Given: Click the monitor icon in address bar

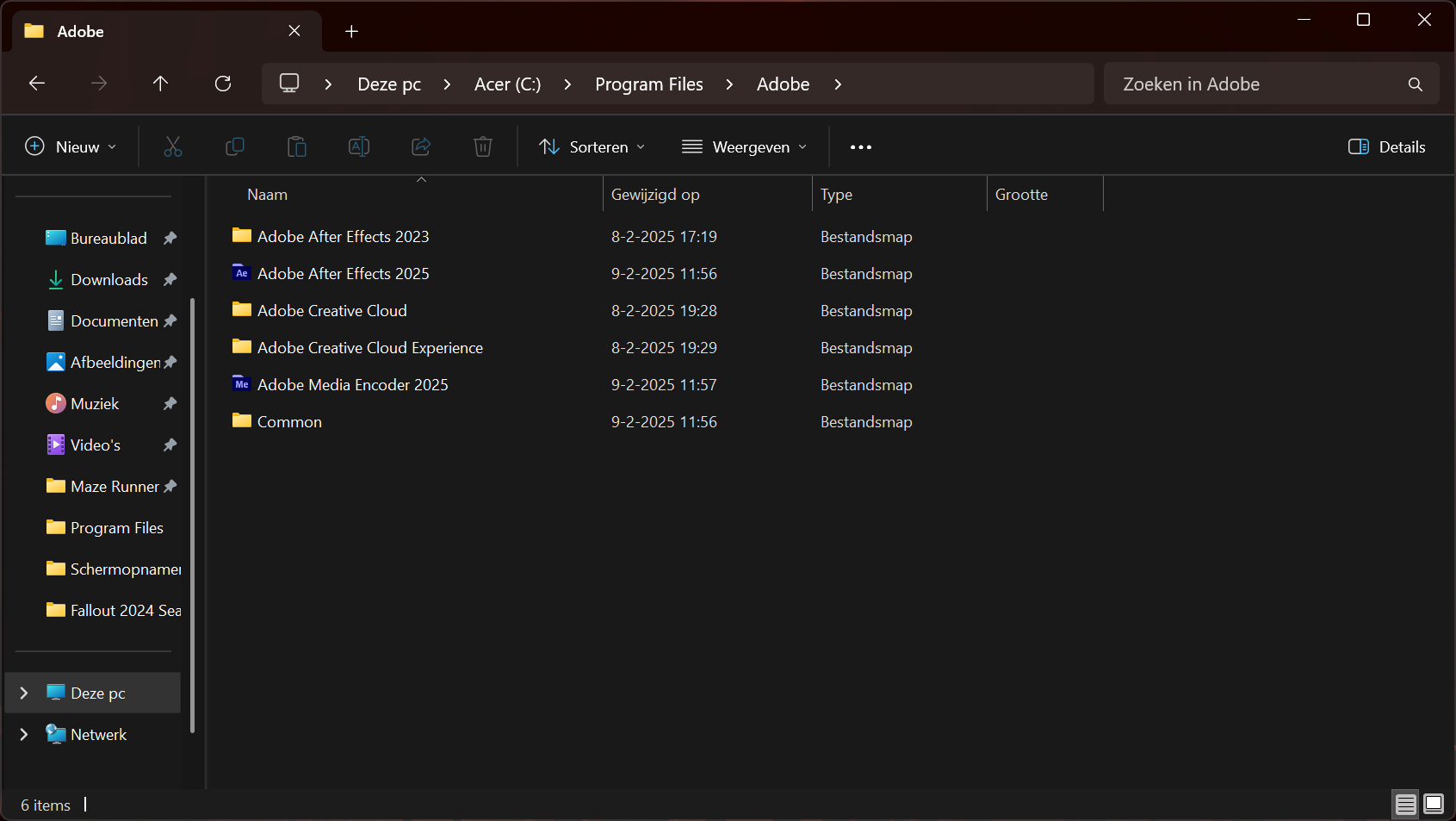Looking at the screenshot, I should [x=289, y=84].
